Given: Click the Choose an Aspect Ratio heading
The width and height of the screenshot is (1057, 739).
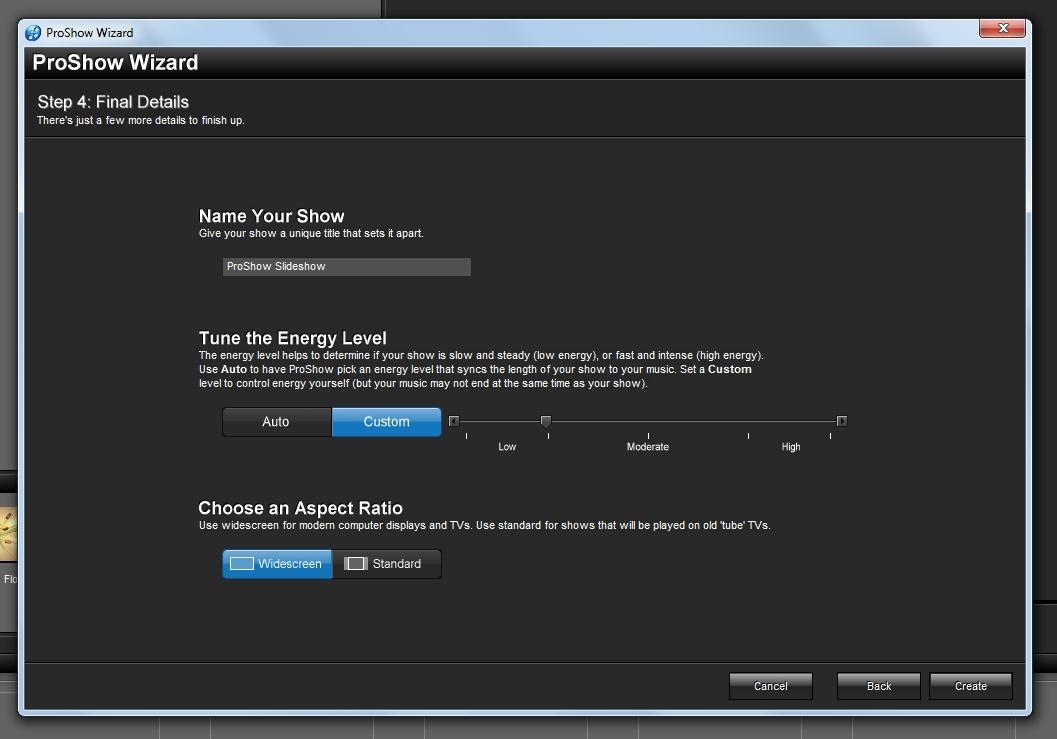Looking at the screenshot, I should point(300,508).
